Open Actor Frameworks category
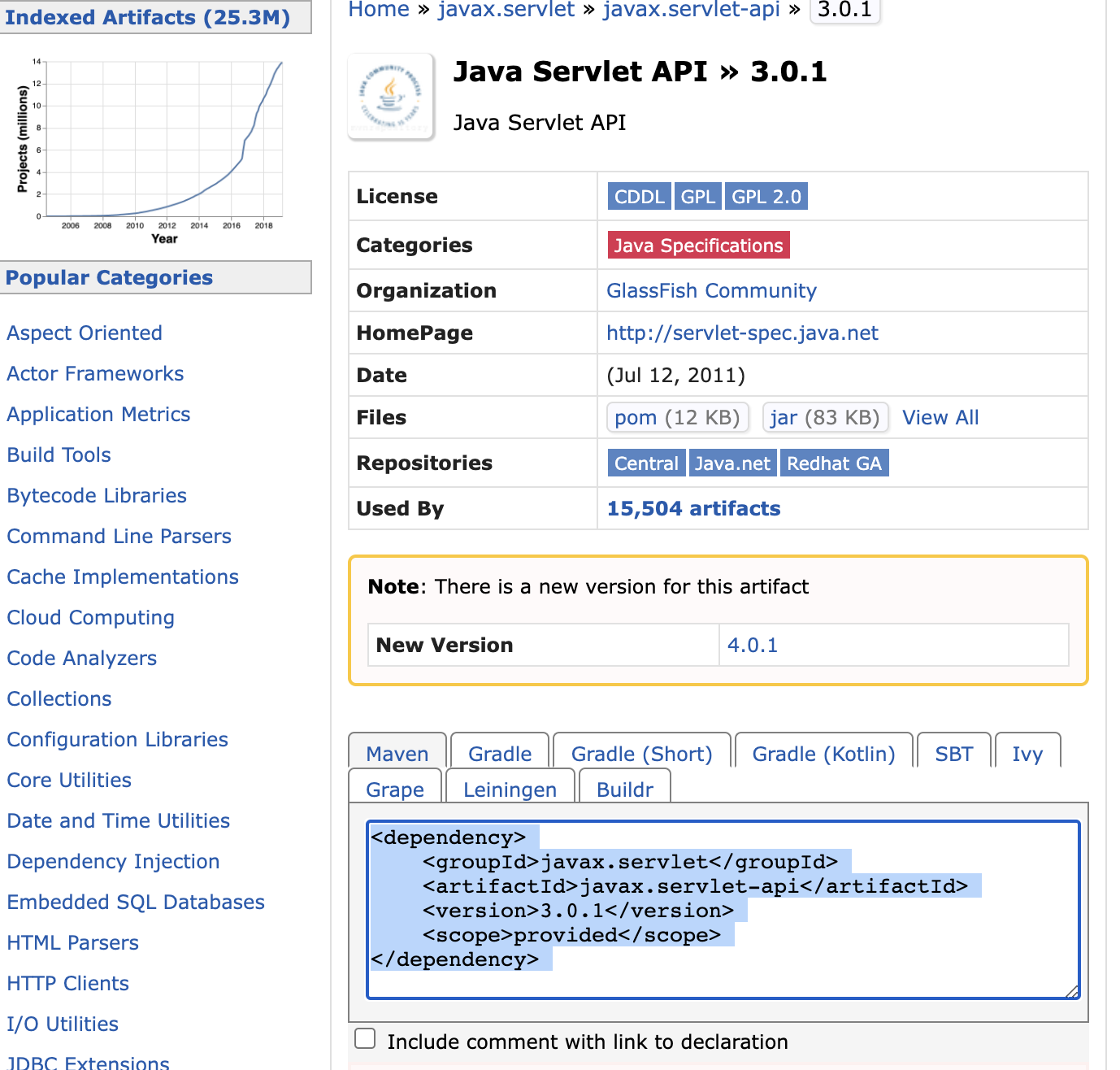This screenshot has width=1120, height=1070. tap(95, 373)
